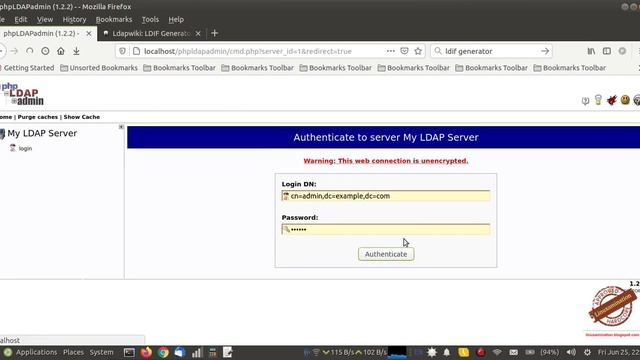640x360 pixels.
Task: Focus the Password input field
Action: [x=386, y=229]
